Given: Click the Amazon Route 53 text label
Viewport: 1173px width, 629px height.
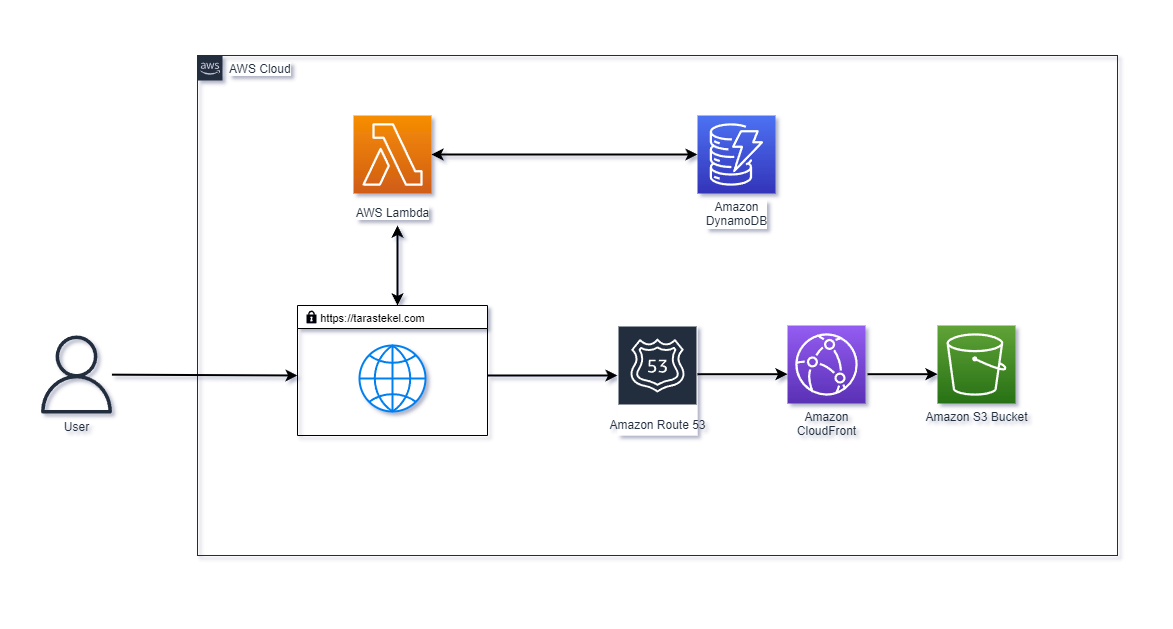Looking at the screenshot, I should pos(657,425).
